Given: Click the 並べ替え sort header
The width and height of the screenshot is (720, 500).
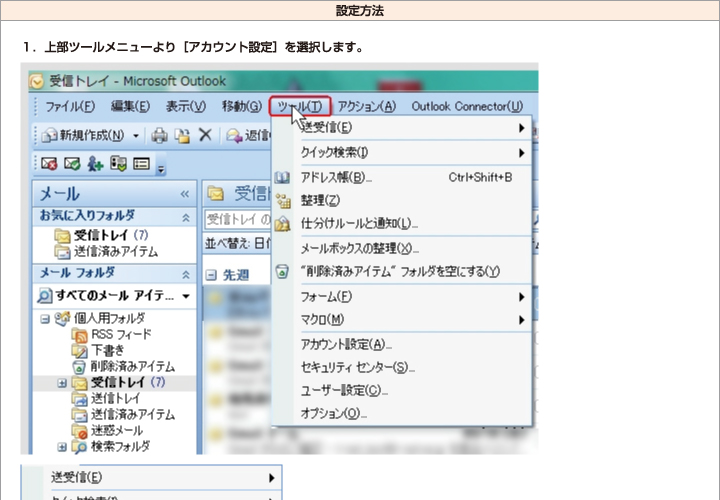Looking at the screenshot, I should [x=238, y=243].
